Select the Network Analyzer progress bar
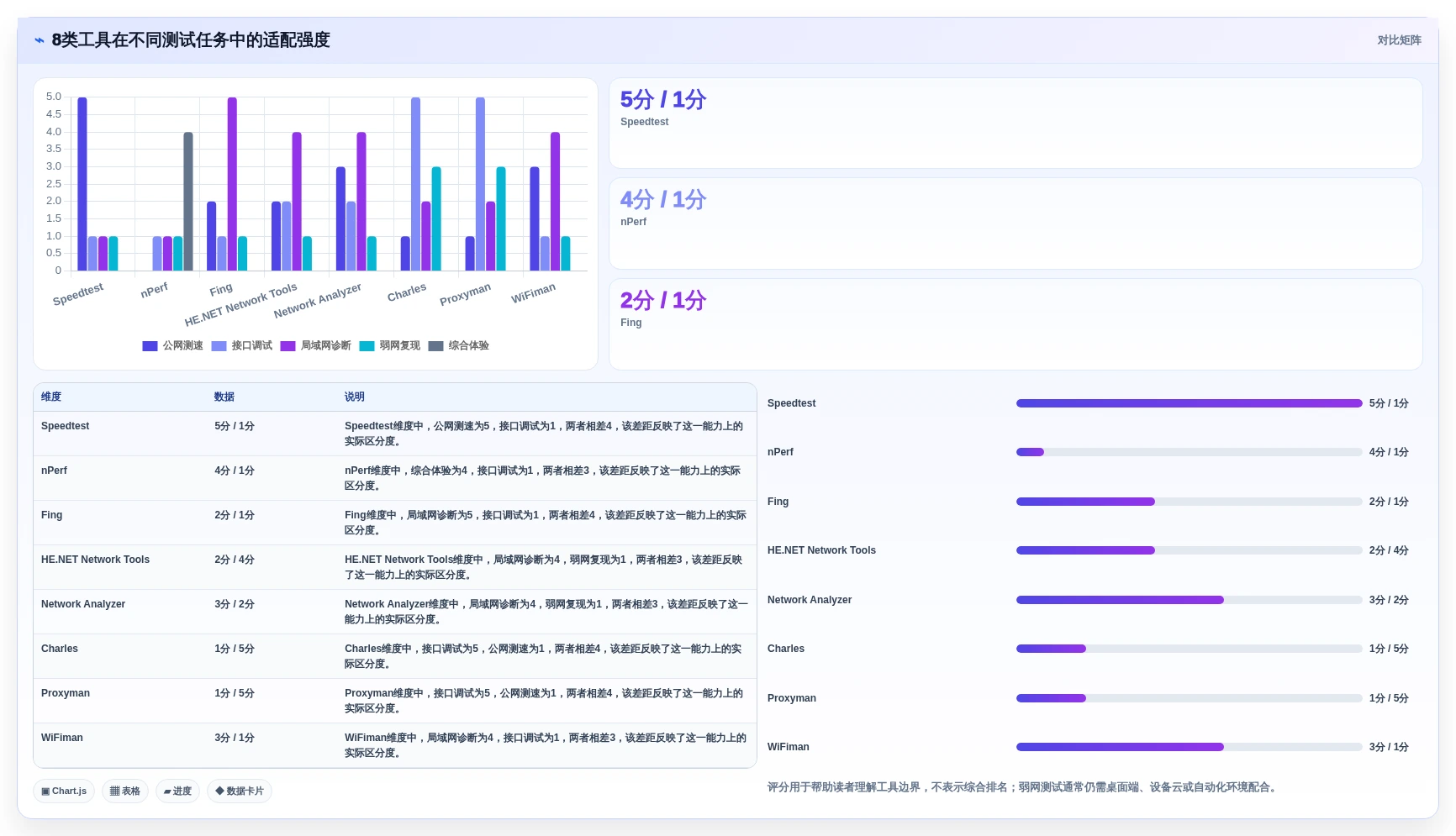 pos(1189,600)
